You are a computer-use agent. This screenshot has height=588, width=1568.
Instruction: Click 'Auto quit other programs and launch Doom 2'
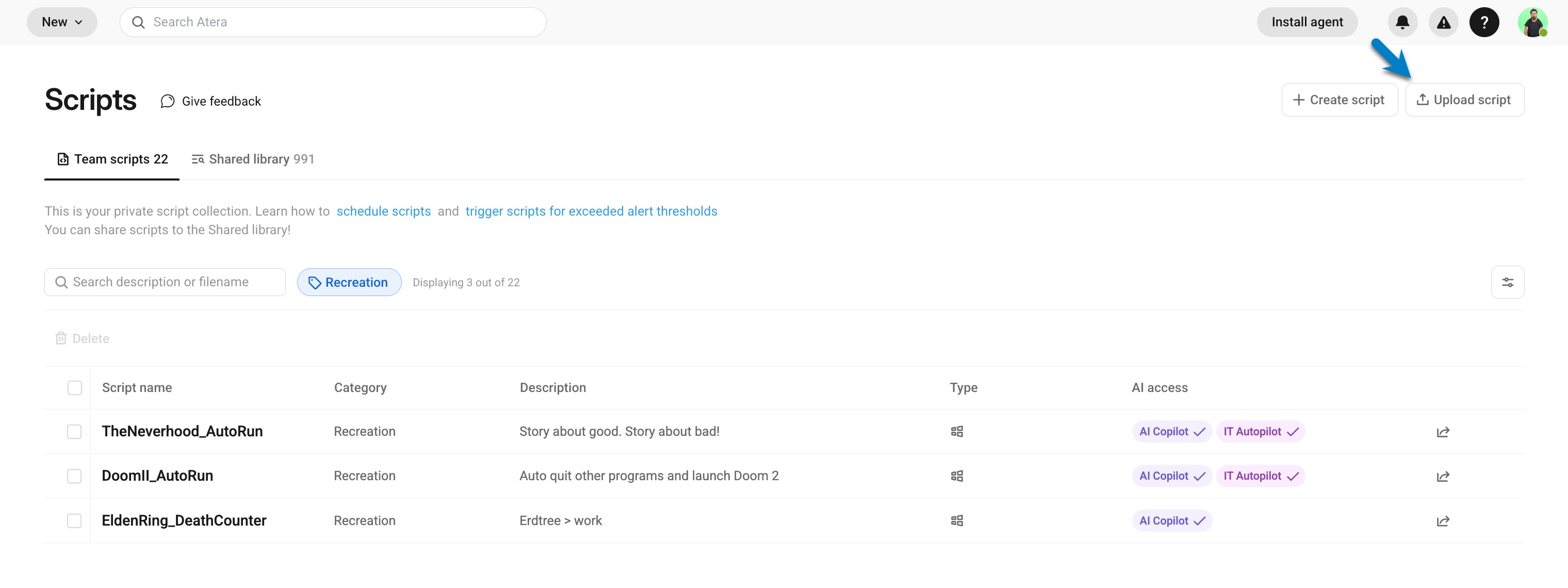click(x=649, y=476)
